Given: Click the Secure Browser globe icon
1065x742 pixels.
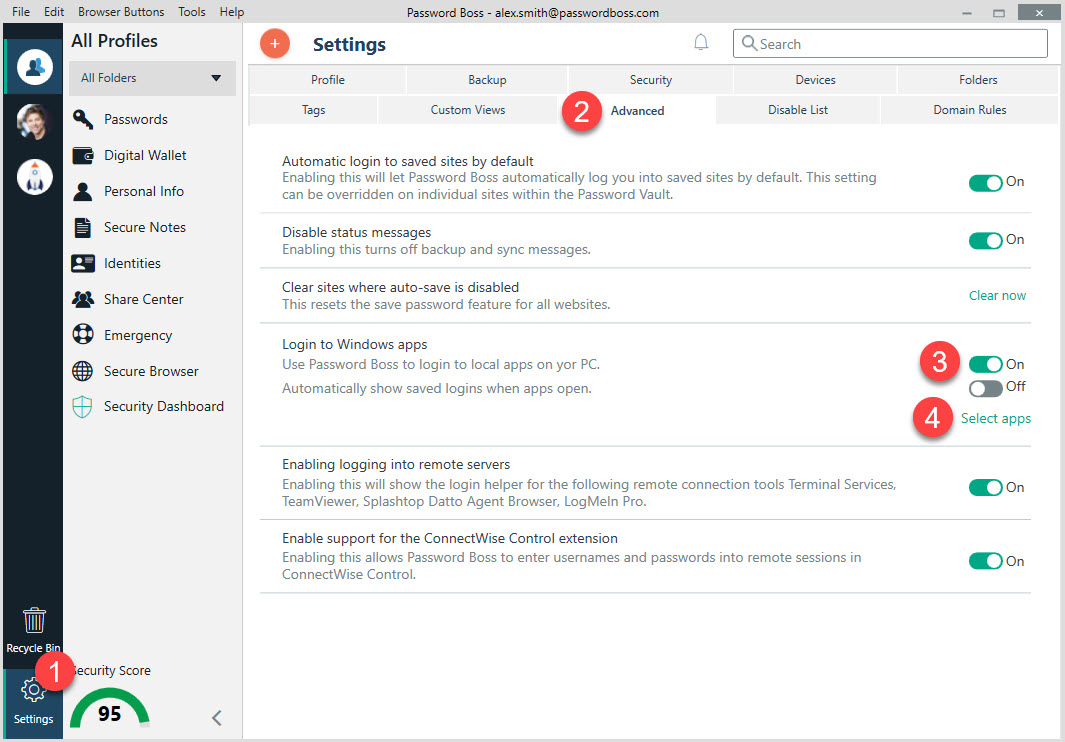Looking at the screenshot, I should point(83,371).
